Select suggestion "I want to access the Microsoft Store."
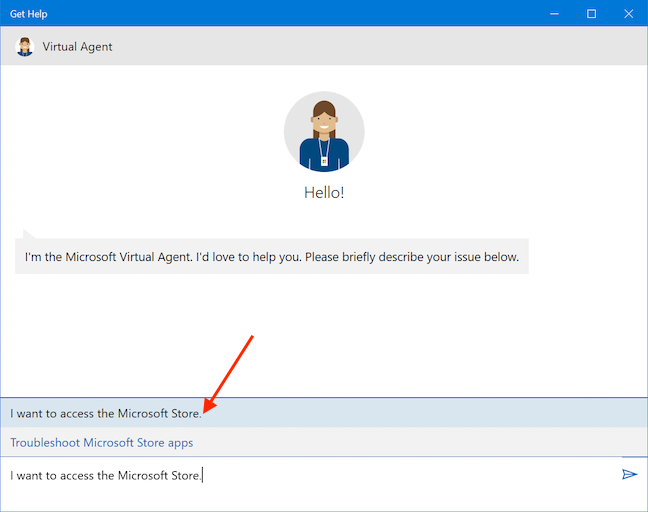This screenshot has height=512, width=648. pyautogui.click(x=106, y=413)
